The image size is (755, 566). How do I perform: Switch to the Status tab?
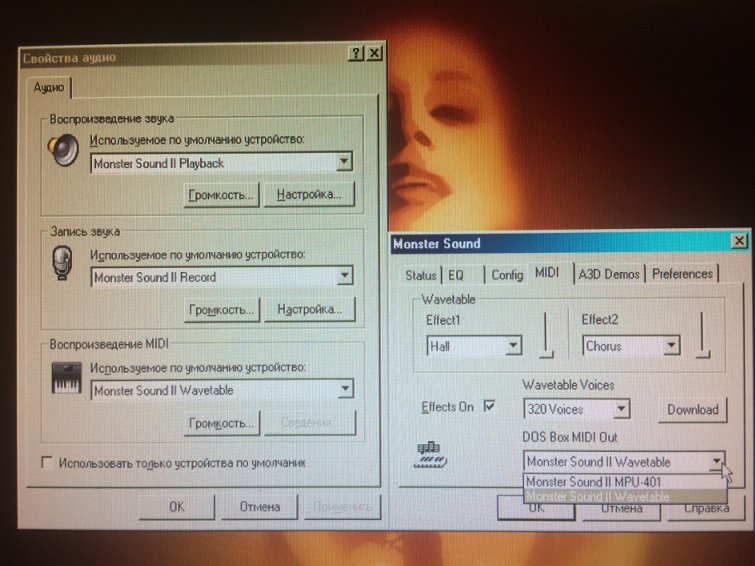[420, 276]
